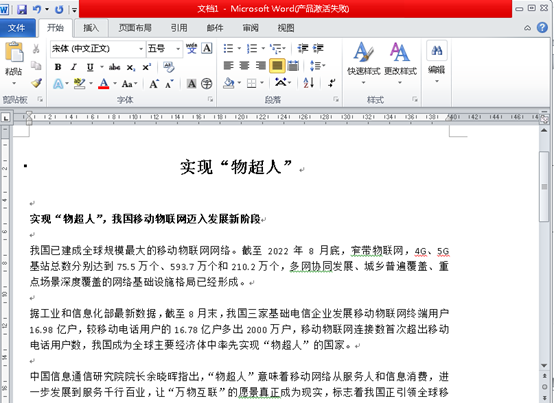Click the vertical scrollbar down arrow
The height and width of the screenshot is (403, 554).
tap(544, 366)
